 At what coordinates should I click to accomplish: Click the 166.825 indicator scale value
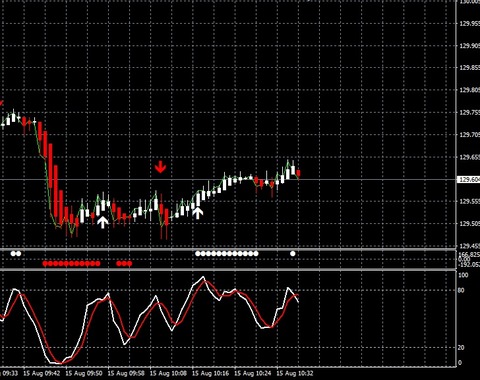[x=470, y=255]
